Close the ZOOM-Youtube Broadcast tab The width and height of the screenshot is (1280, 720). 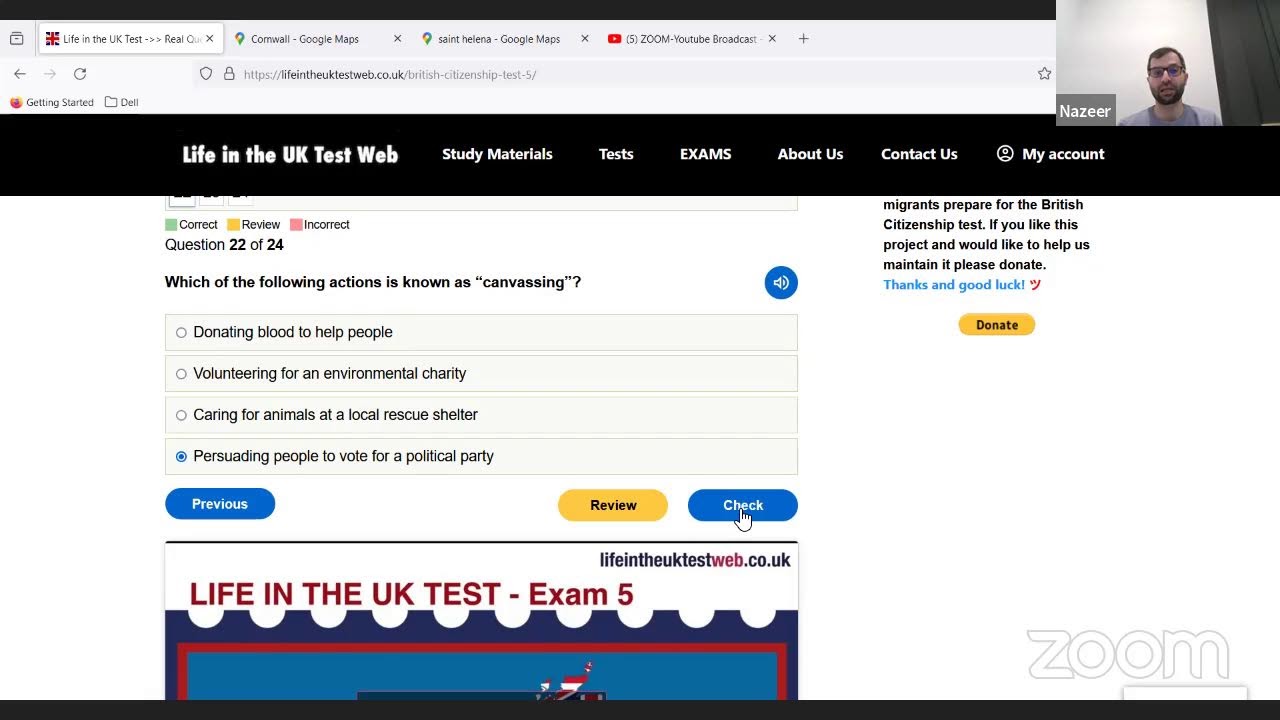pyautogui.click(x=772, y=39)
